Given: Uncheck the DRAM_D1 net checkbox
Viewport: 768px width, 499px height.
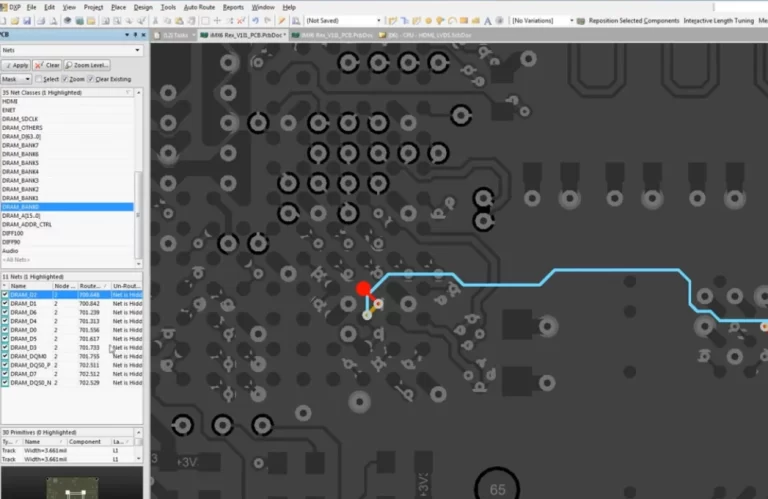Looking at the screenshot, I should pyautogui.click(x=5, y=304).
